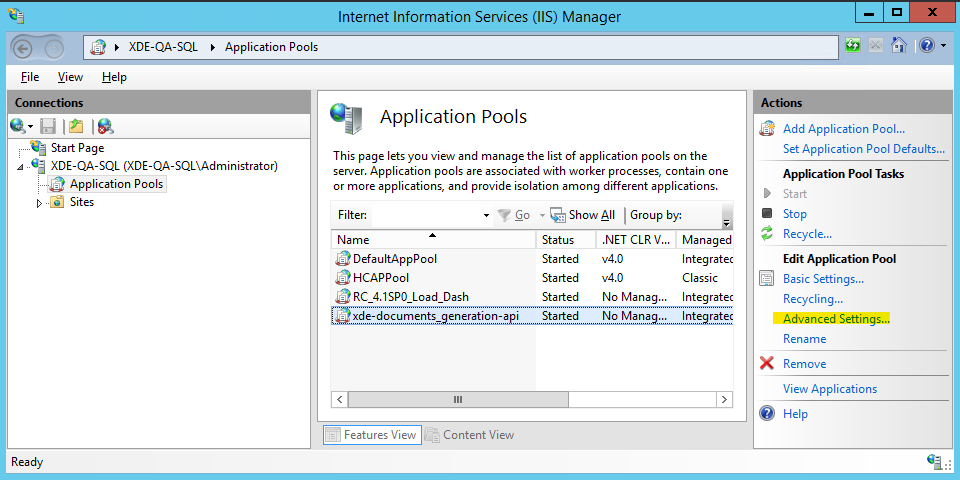Viewport: 960px width, 480px height.
Task: Click the Rename action
Action: tap(804, 339)
